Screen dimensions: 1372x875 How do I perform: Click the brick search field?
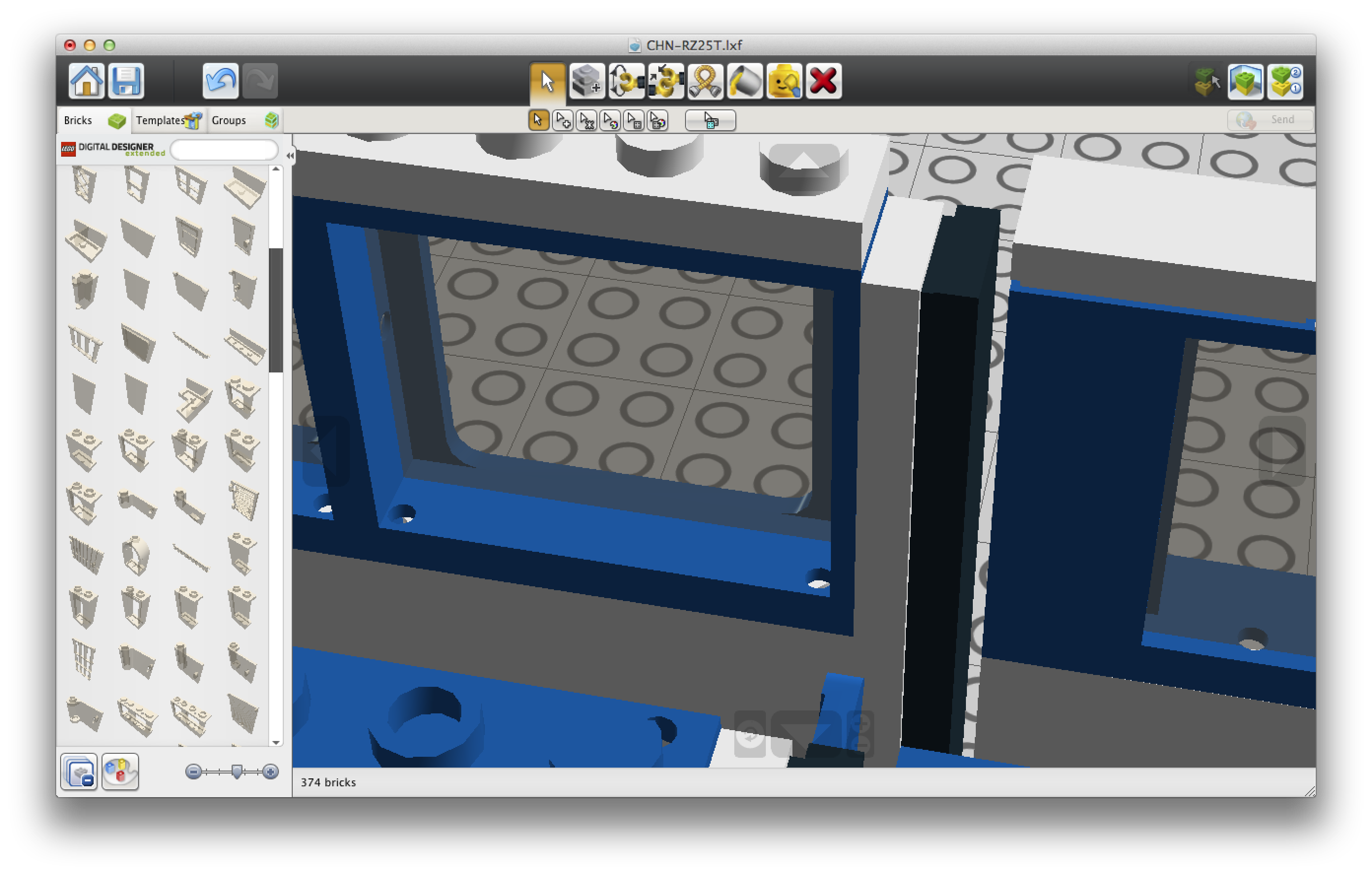click(224, 150)
